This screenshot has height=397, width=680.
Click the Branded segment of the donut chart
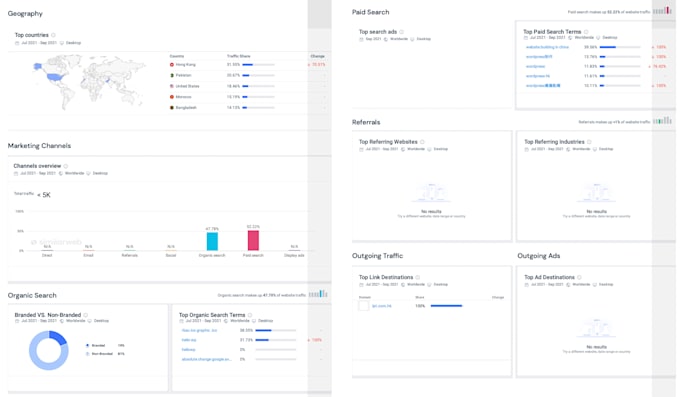point(59,337)
